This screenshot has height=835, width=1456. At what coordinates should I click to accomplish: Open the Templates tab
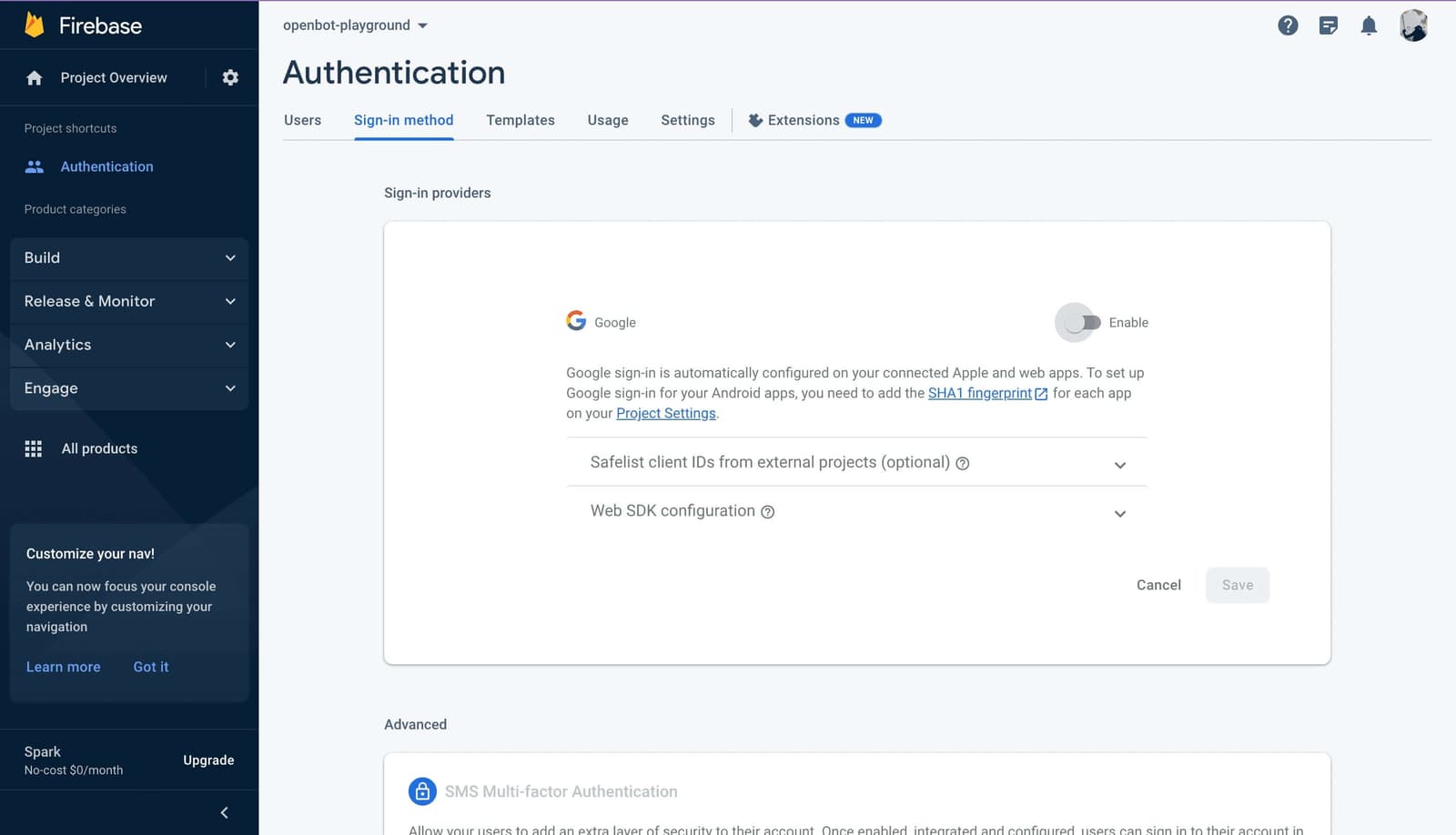click(x=521, y=120)
